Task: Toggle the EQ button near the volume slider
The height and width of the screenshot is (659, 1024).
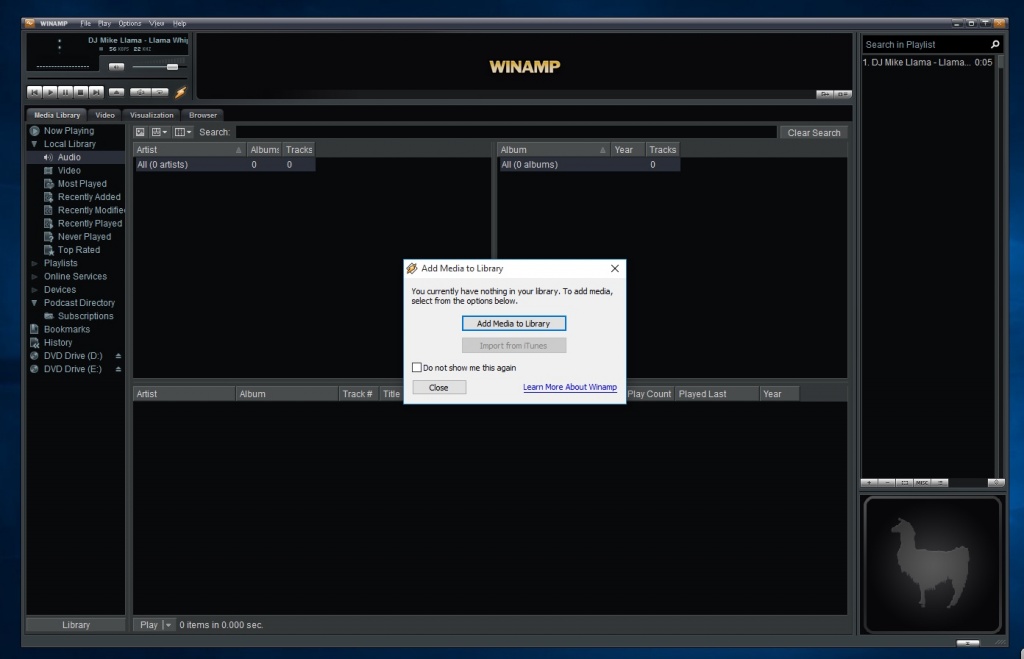Action: pyautogui.click(x=115, y=67)
